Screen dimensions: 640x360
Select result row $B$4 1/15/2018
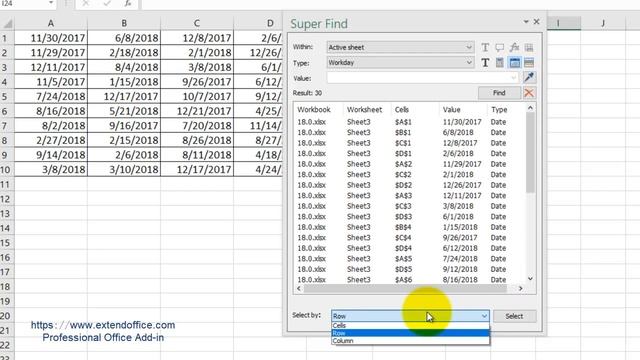[x=409, y=227]
